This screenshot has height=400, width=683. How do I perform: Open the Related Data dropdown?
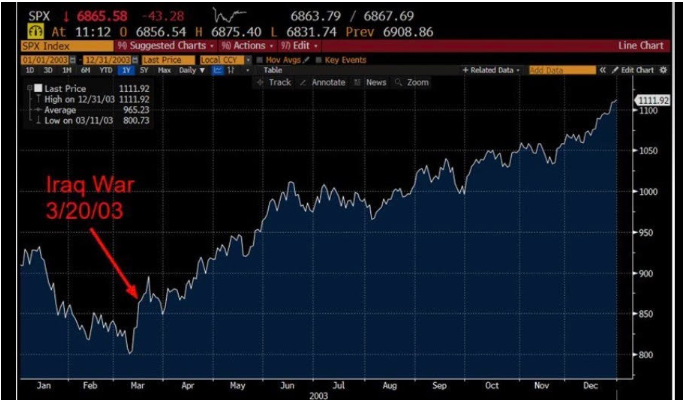491,70
